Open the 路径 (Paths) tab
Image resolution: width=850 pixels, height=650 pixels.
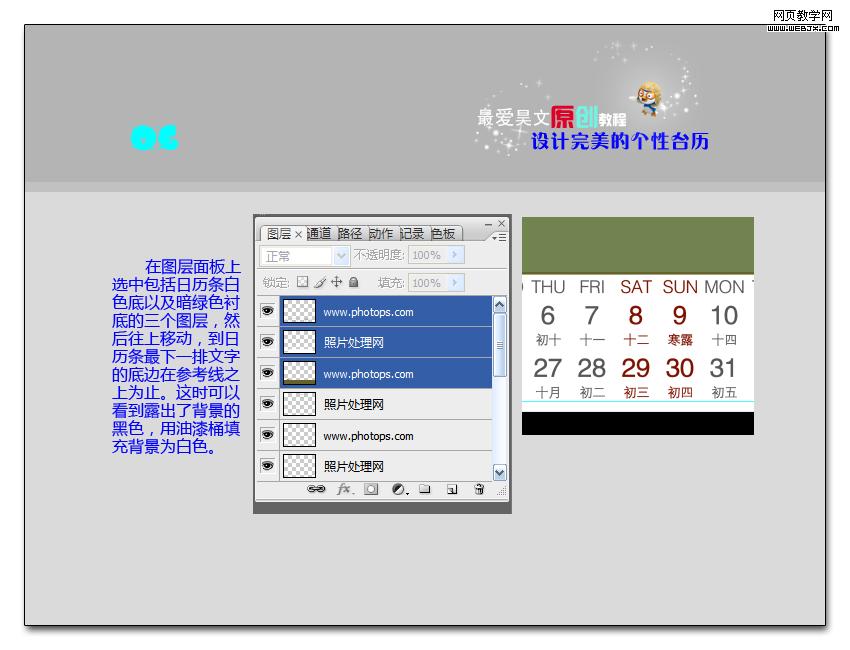click(x=350, y=233)
